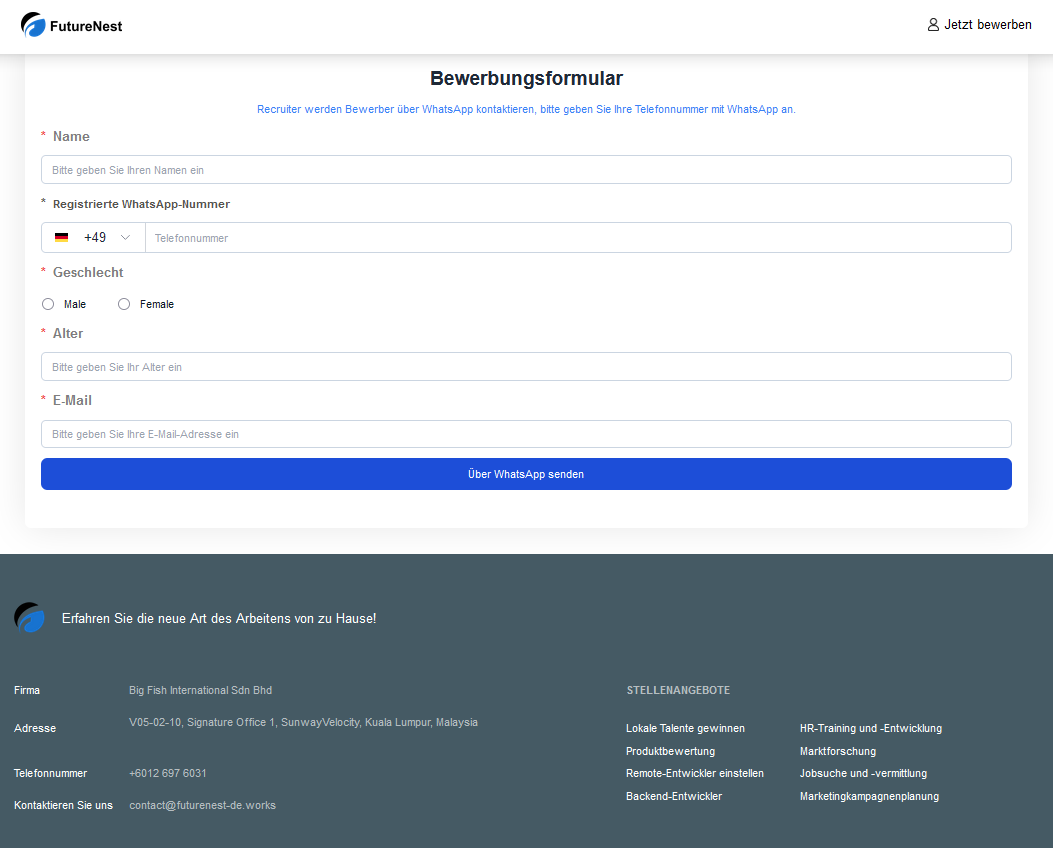Click the Geschlecht field label

88,273
